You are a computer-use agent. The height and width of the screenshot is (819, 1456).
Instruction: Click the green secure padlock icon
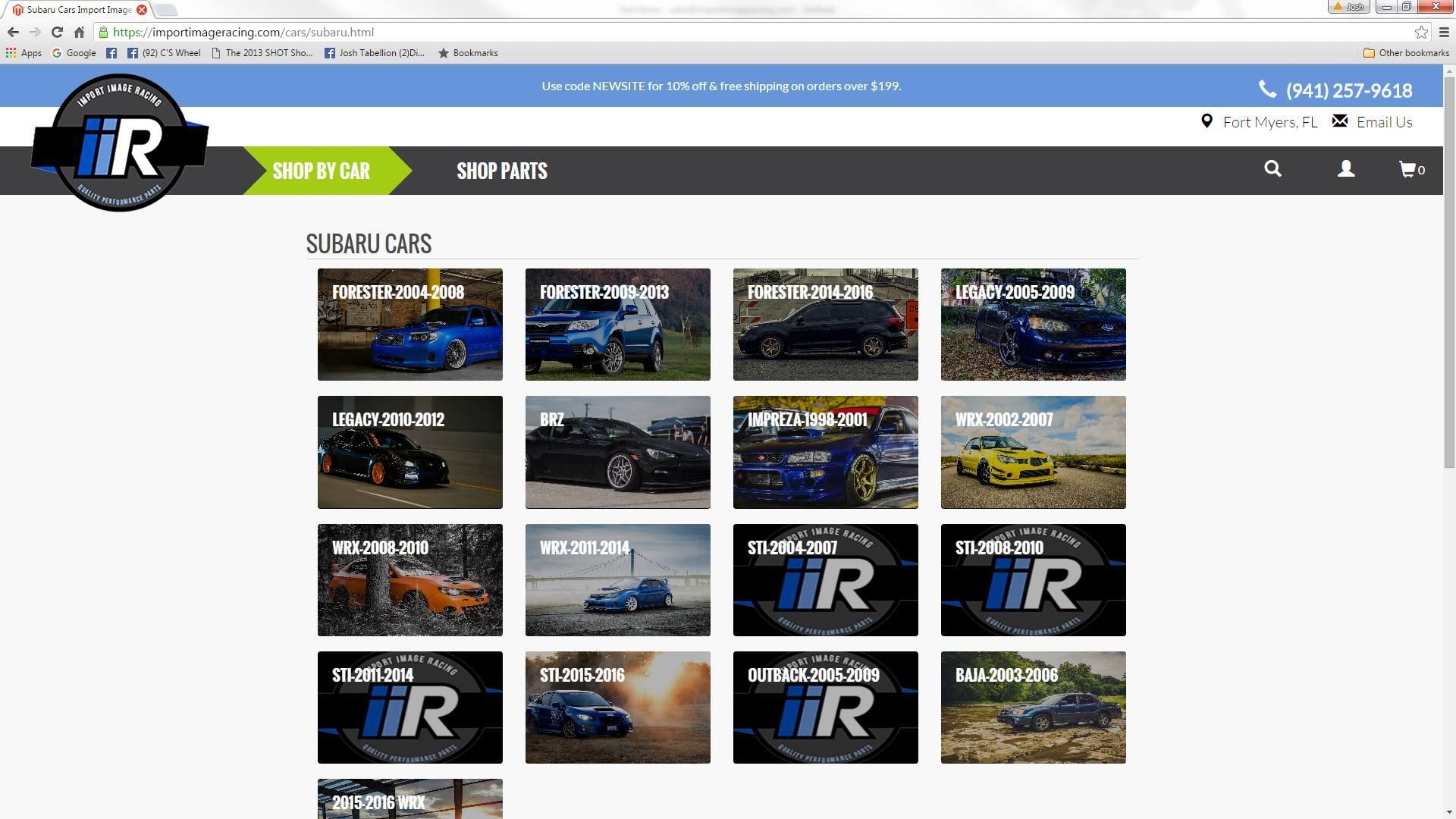(103, 32)
